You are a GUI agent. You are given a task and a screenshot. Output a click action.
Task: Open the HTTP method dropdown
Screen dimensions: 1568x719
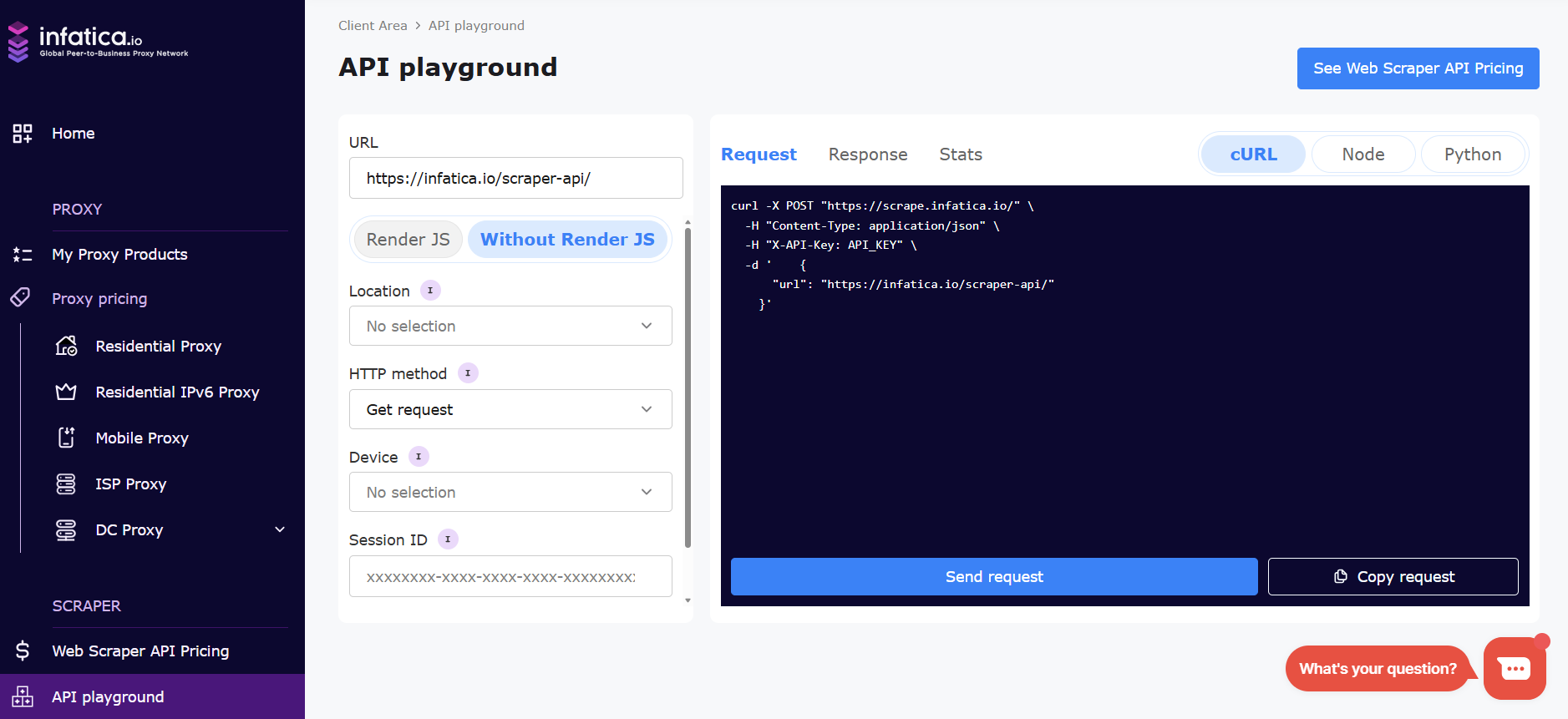[x=510, y=409]
